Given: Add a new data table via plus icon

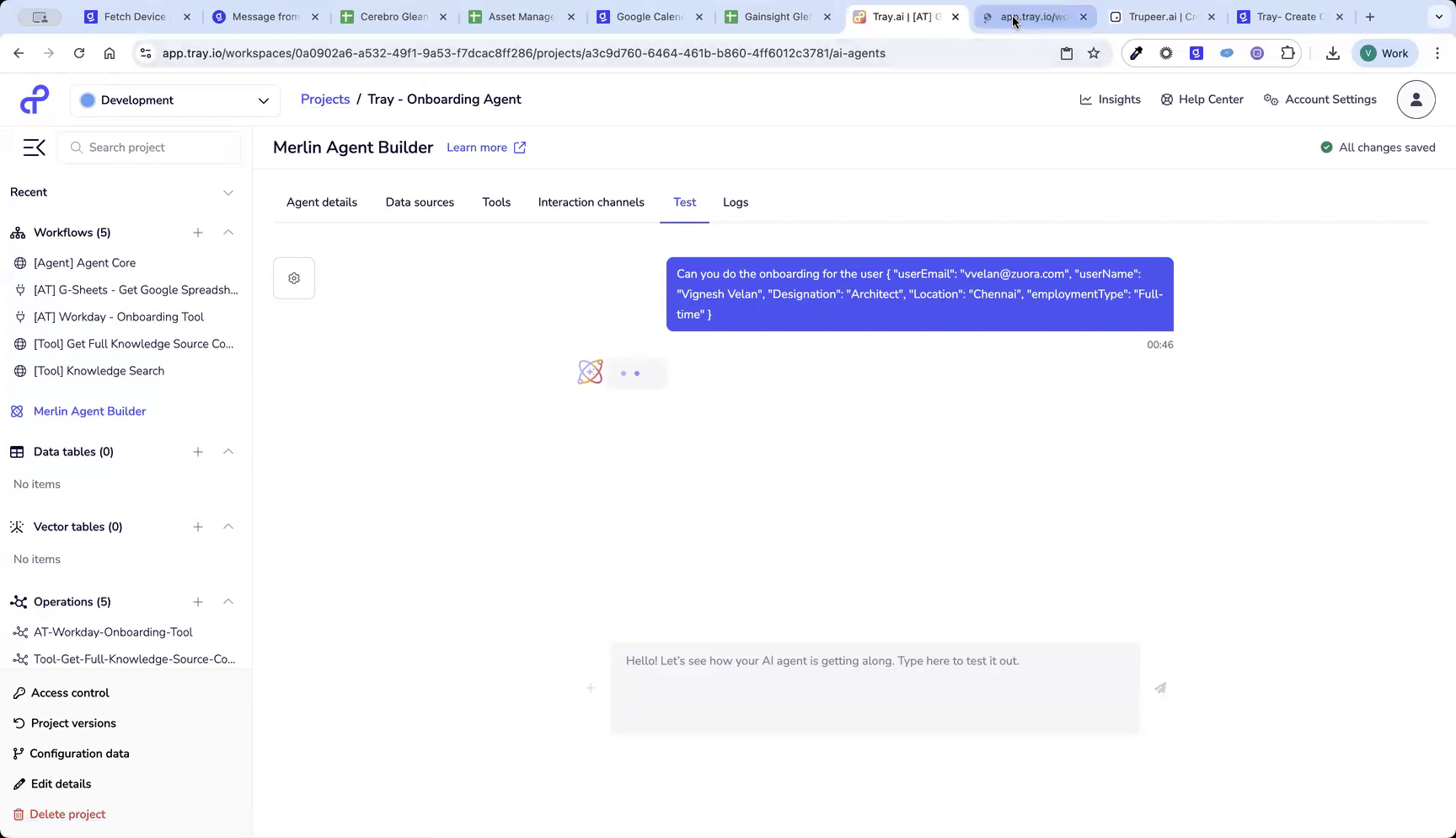Looking at the screenshot, I should [x=198, y=452].
